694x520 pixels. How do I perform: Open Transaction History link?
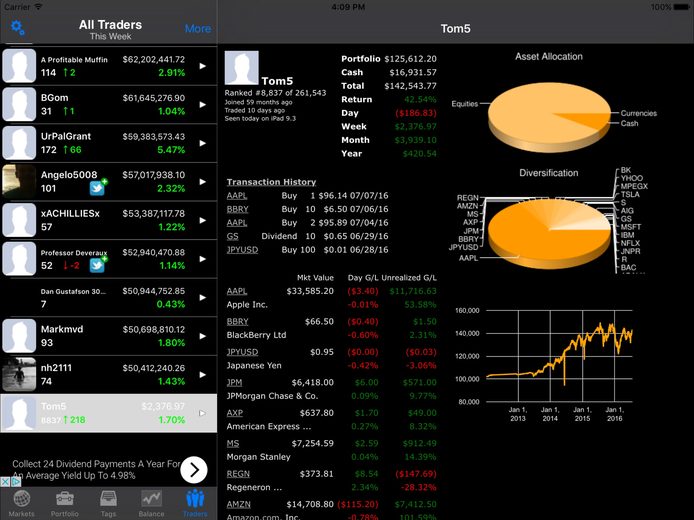(x=271, y=182)
